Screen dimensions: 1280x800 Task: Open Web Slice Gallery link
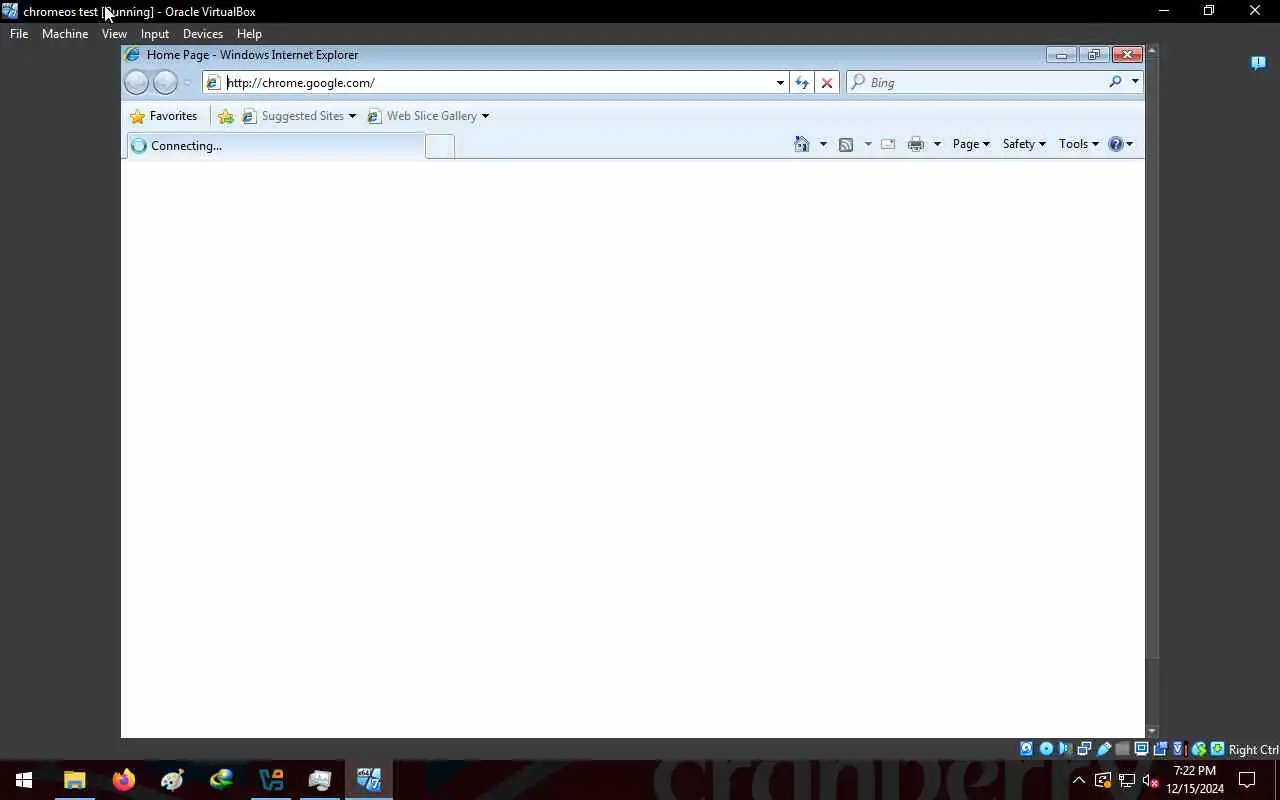[x=422, y=116]
